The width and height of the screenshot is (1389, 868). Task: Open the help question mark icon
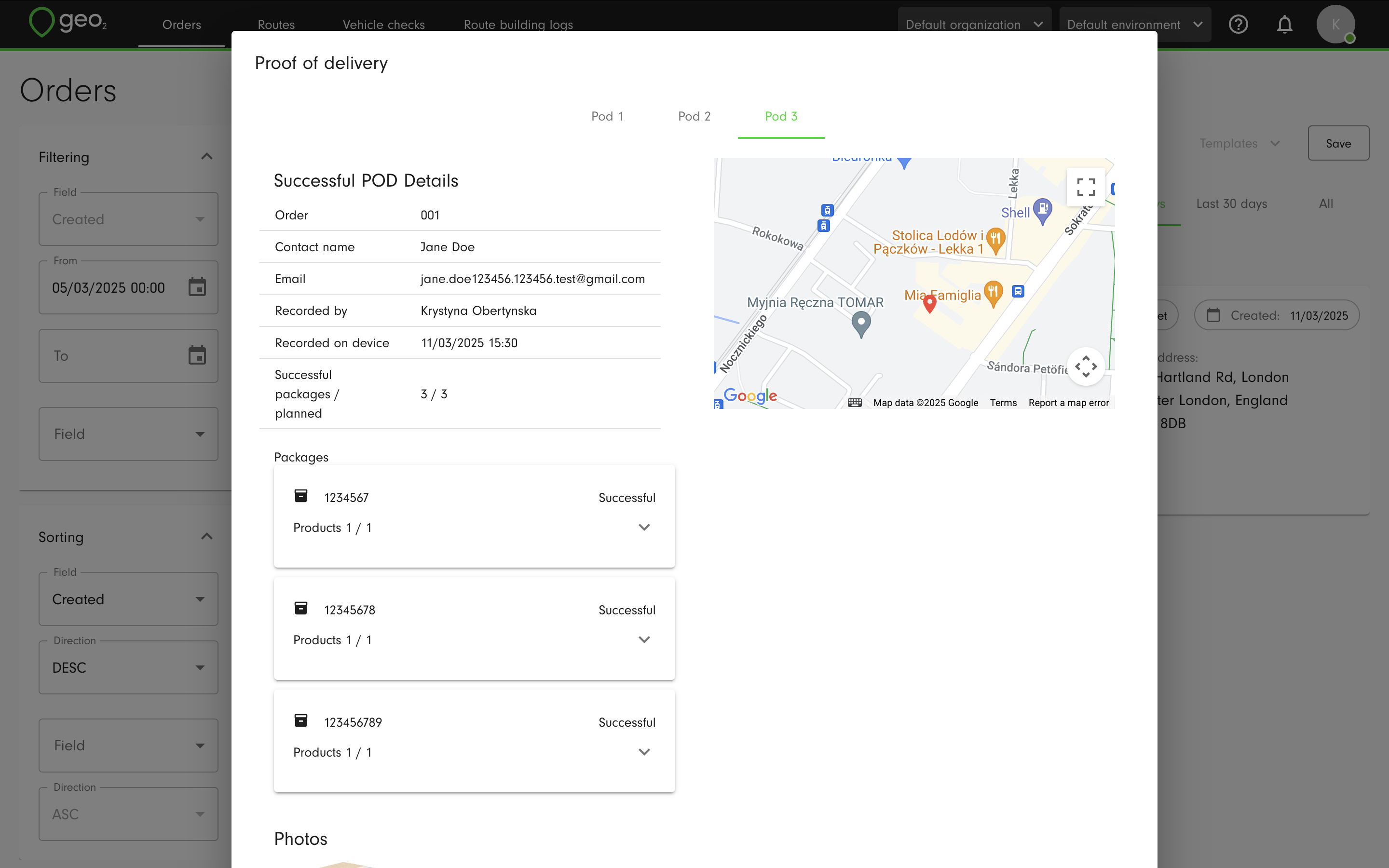pyautogui.click(x=1238, y=24)
